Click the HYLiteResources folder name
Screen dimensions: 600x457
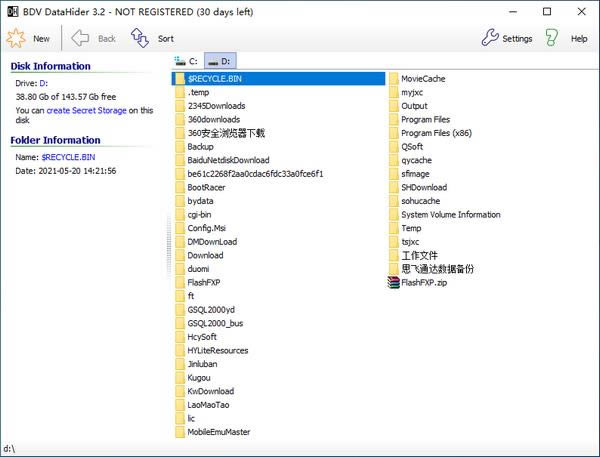pos(217,350)
